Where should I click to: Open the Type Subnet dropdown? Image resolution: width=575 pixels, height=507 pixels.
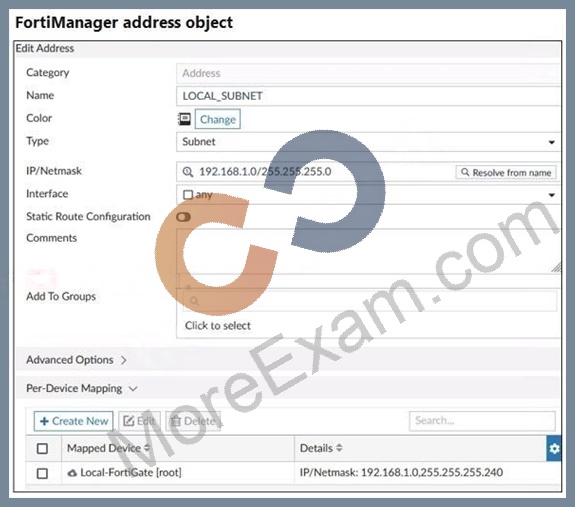368,142
